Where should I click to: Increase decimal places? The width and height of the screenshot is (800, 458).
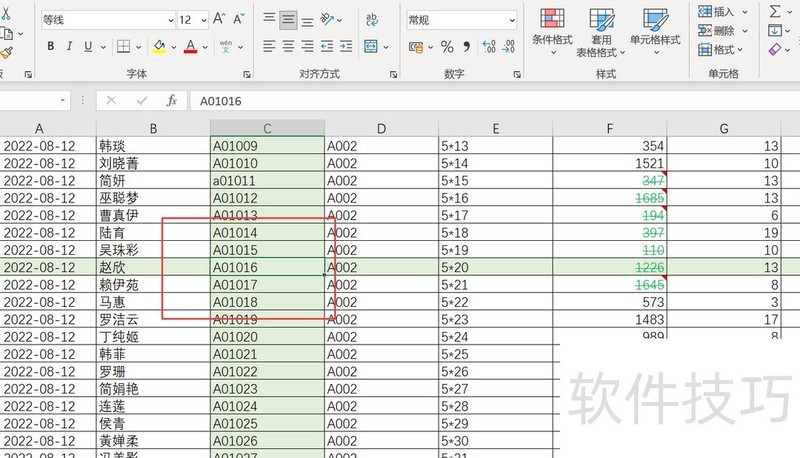488,47
